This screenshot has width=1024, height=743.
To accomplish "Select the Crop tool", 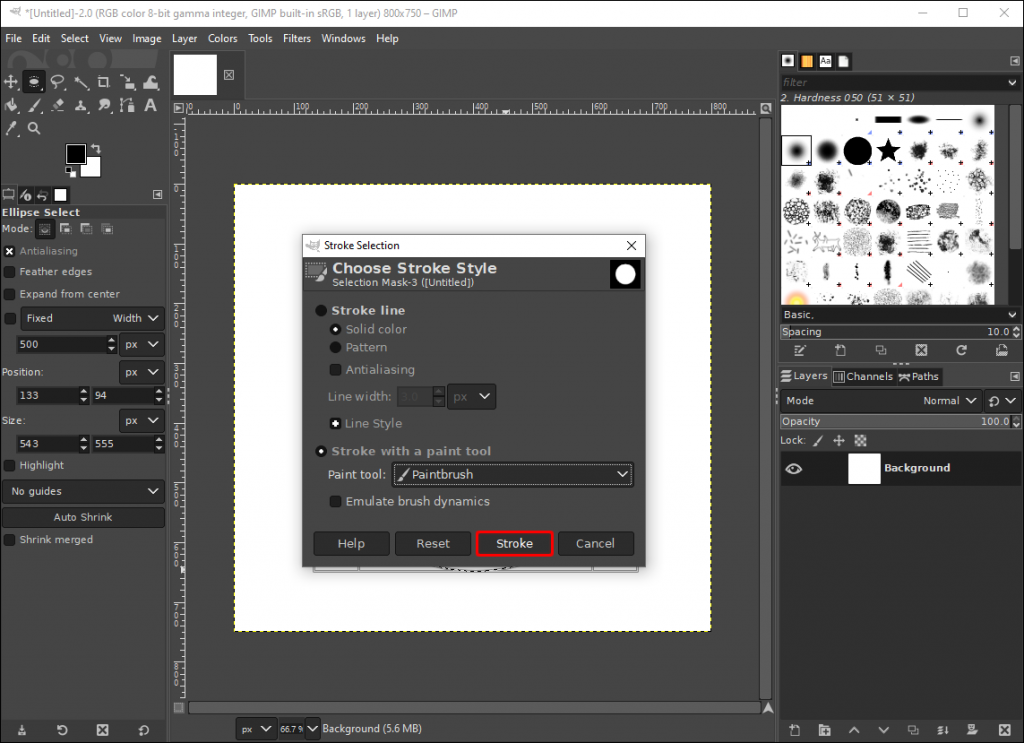I will pyautogui.click(x=104, y=82).
